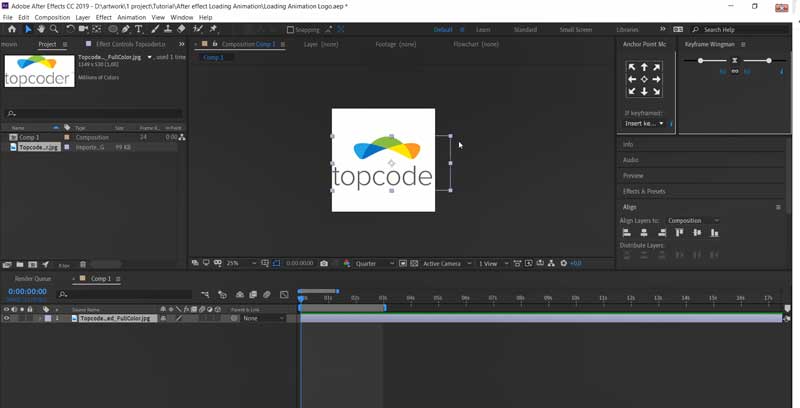Select the Eraser tool
The image size is (800, 408).
click(x=181, y=30)
